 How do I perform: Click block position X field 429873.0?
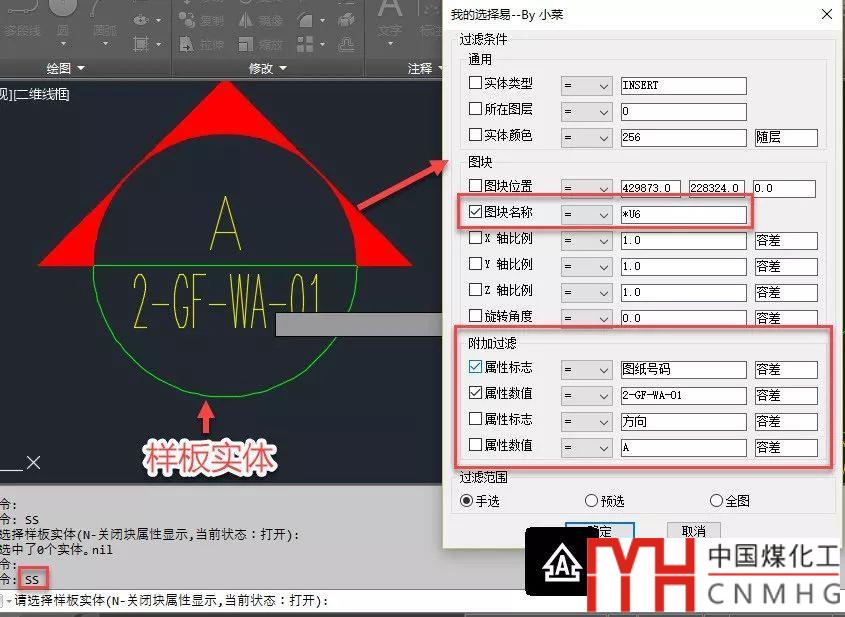coord(650,189)
